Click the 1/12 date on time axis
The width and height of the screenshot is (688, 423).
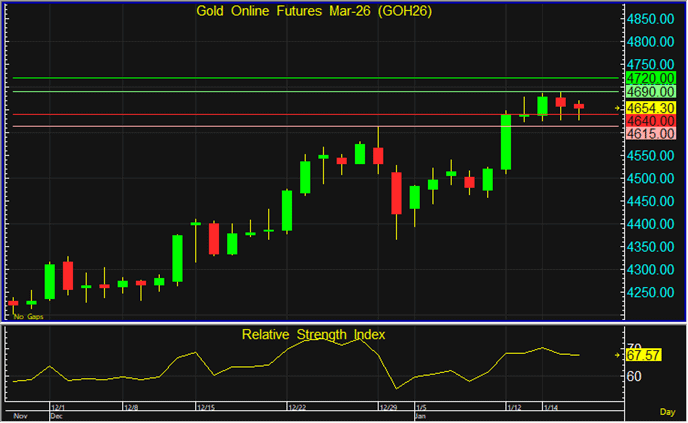point(515,408)
